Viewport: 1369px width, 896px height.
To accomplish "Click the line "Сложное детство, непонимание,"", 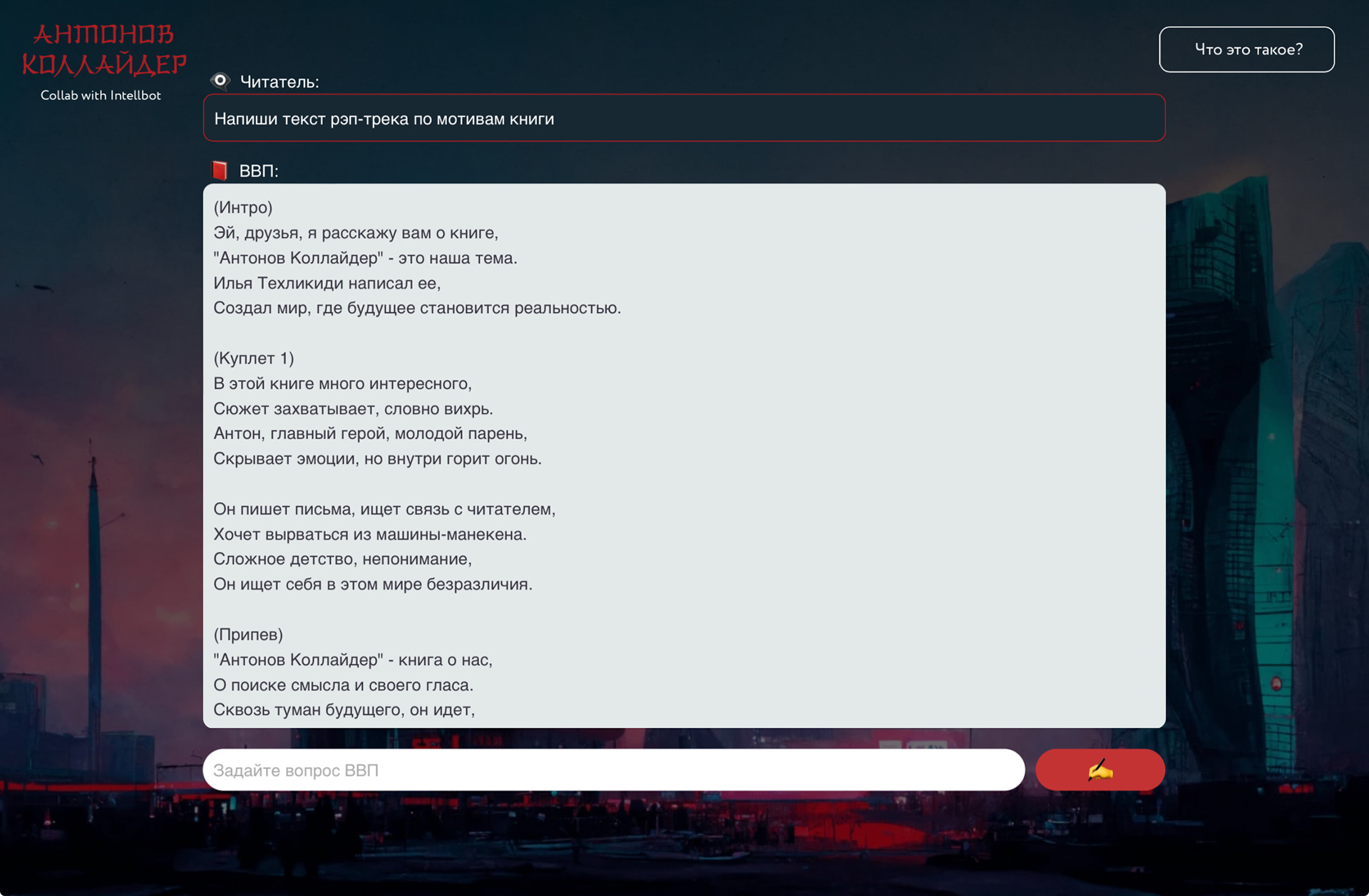I will click(x=343, y=559).
